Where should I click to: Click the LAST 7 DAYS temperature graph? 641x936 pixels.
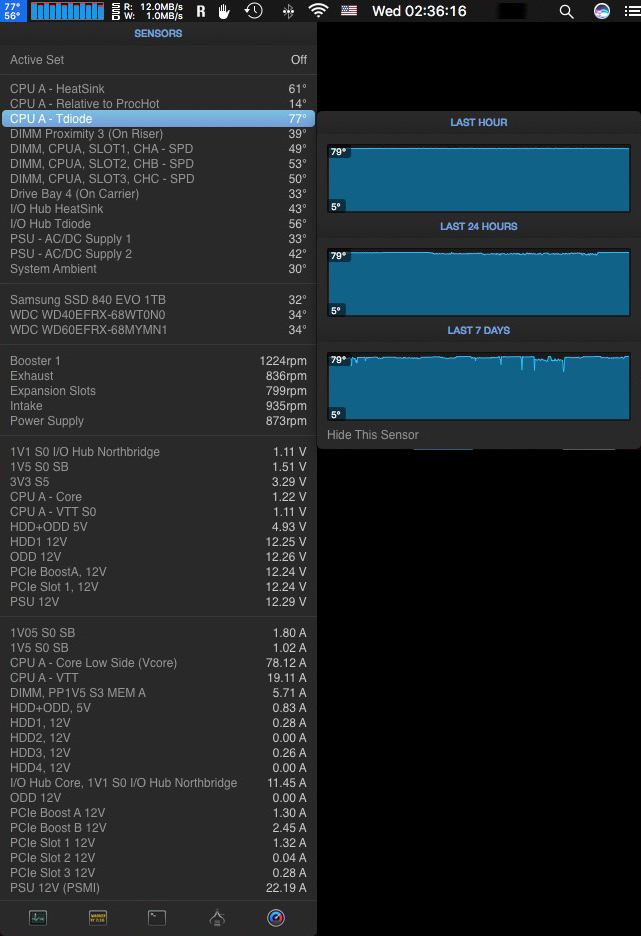click(x=478, y=385)
